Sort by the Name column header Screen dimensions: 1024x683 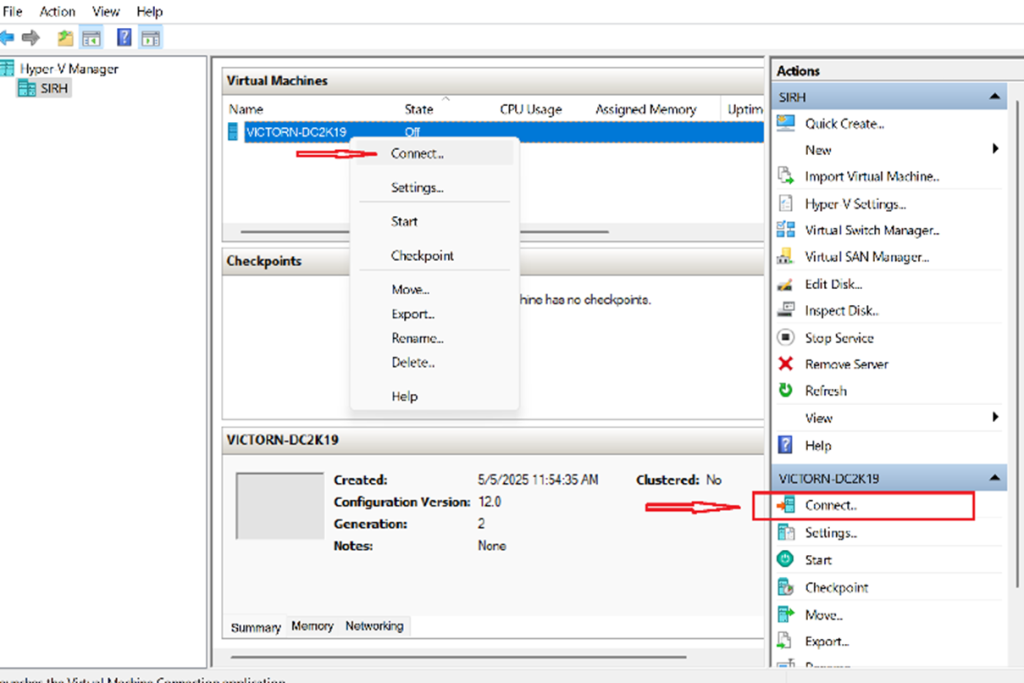coord(246,109)
